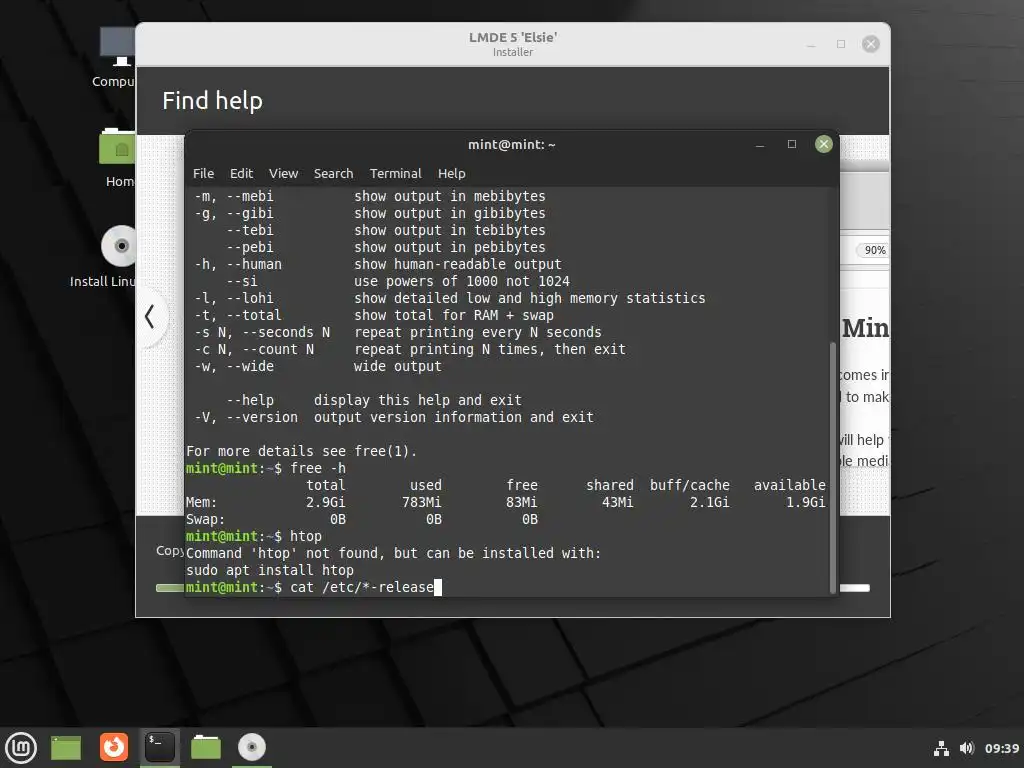Click the terminal vertical scrollbar
Viewport: 1024px width, 768px height.
point(833,466)
